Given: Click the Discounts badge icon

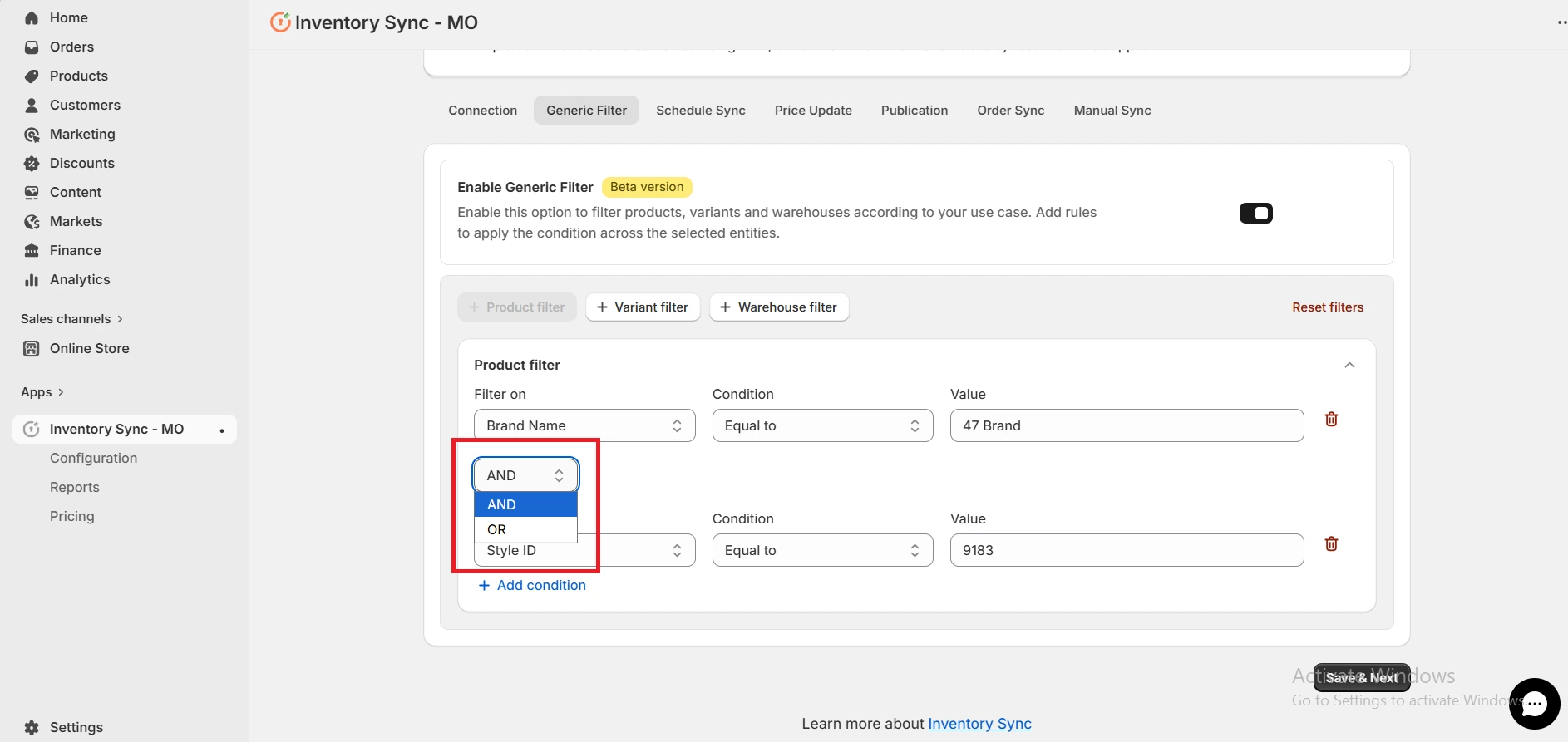Looking at the screenshot, I should (x=32, y=164).
